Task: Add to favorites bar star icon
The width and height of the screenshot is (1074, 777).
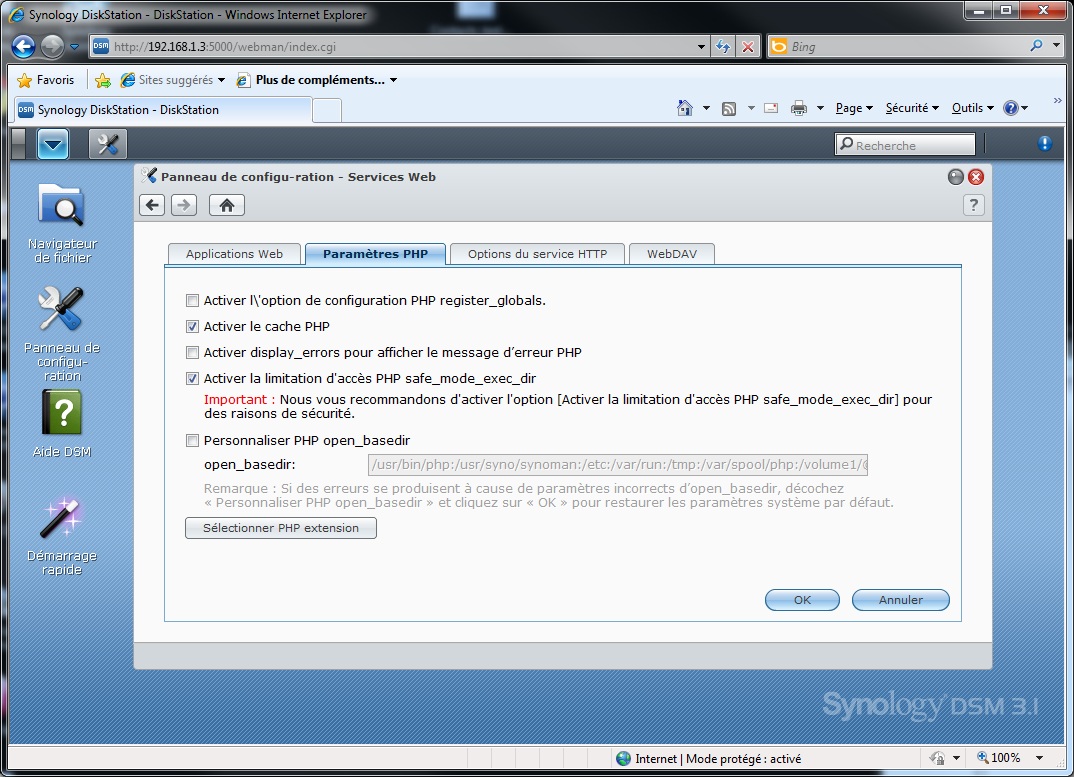Action: pyautogui.click(x=103, y=80)
